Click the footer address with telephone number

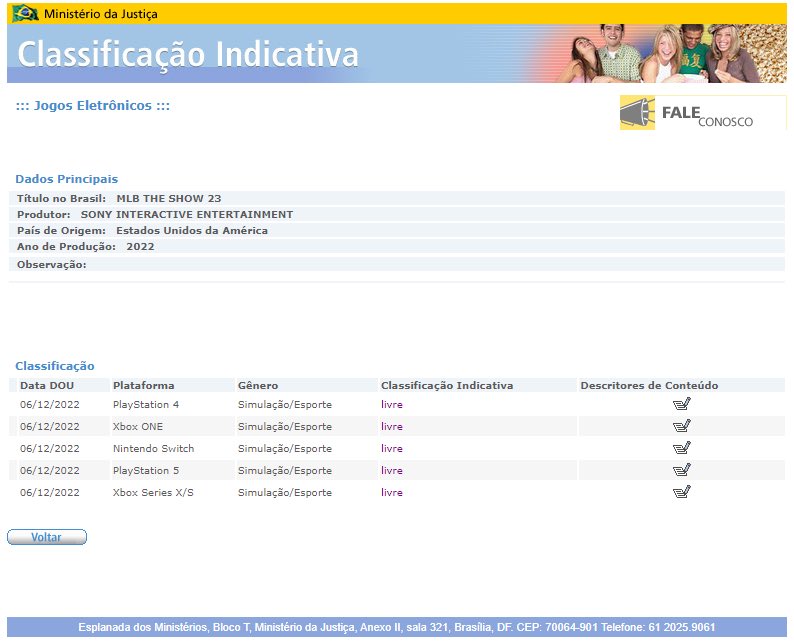coord(396,627)
